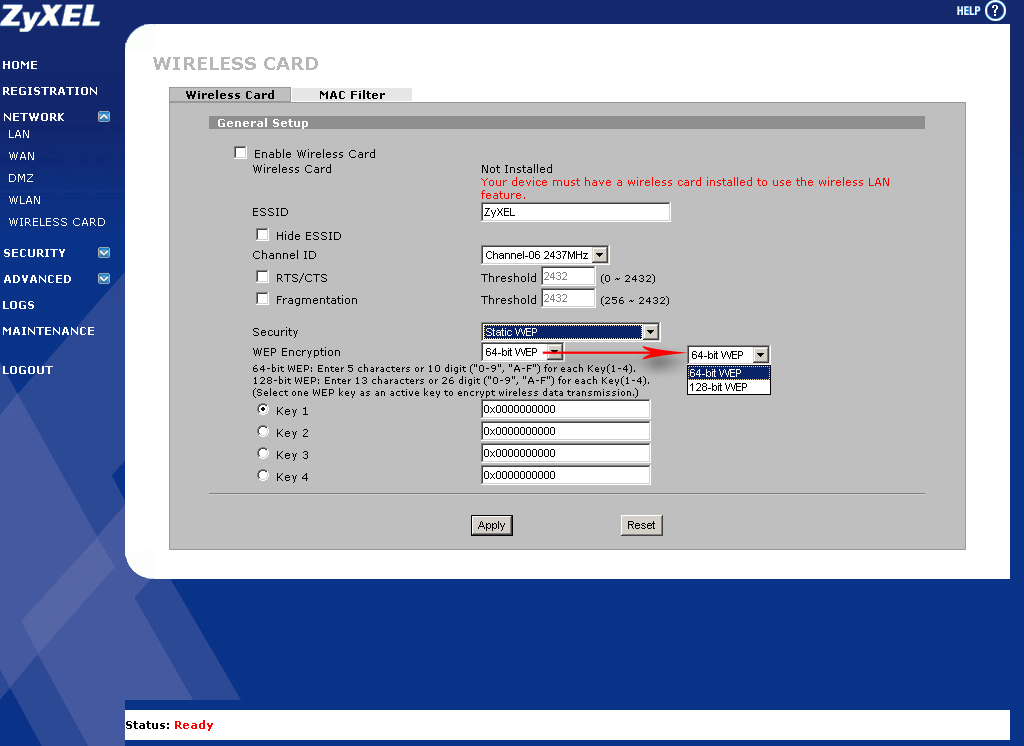1024x746 pixels.
Task: Open LOGS in the sidebar
Action: [x=18, y=305]
